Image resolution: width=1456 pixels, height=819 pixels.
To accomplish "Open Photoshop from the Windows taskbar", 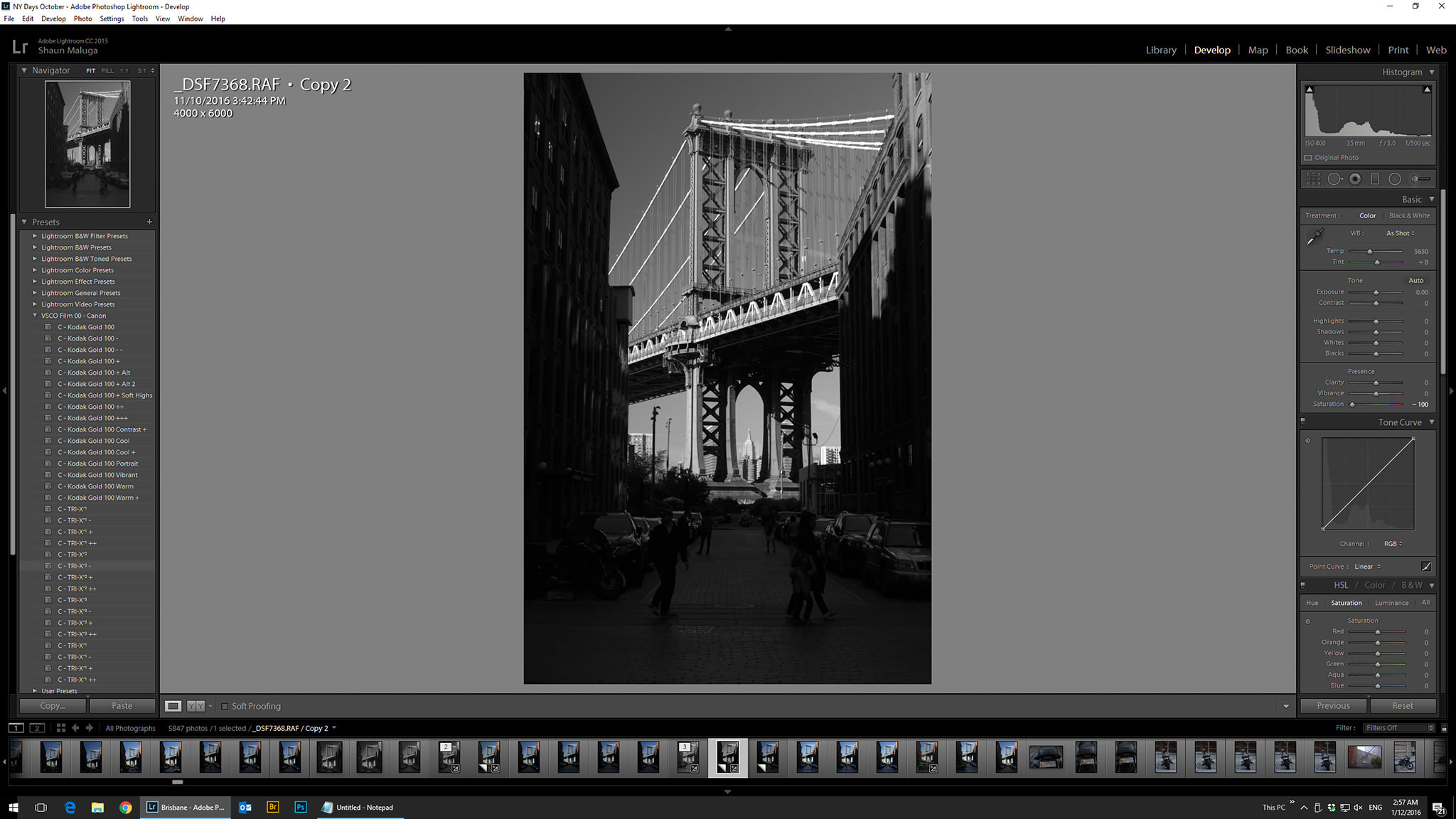I will (x=301, y=807).
